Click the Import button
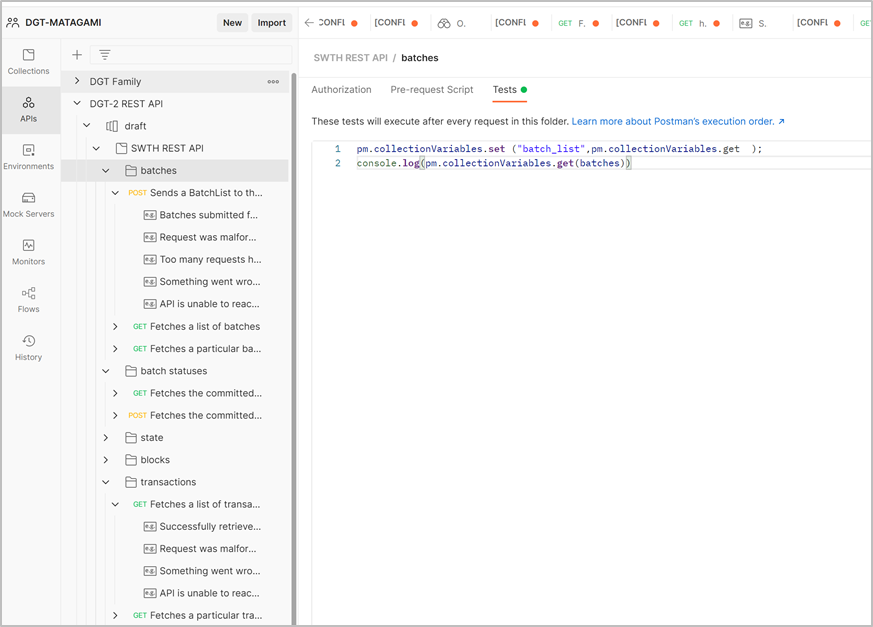The image size is (873, 627). (x=272, y=23)
